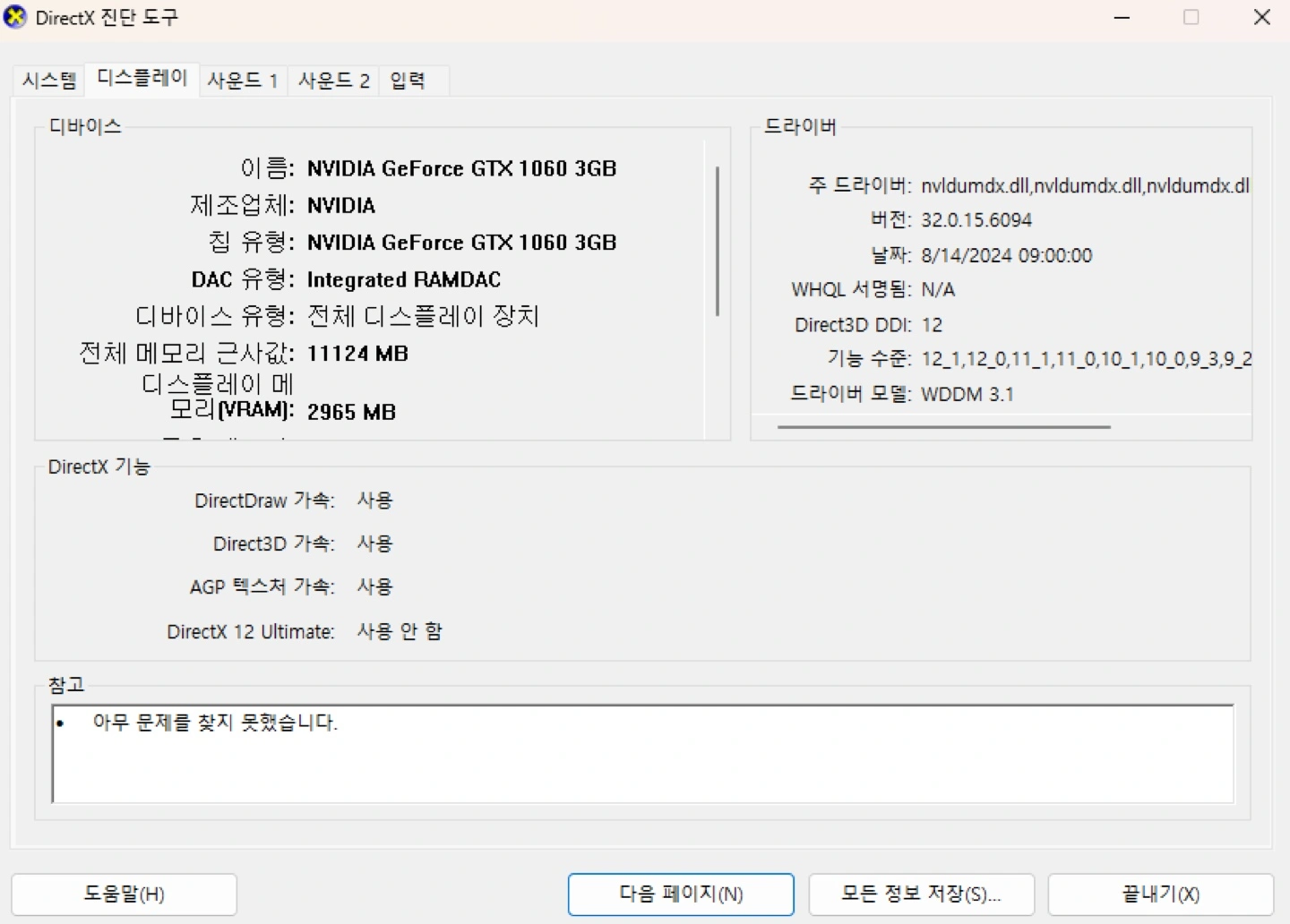Image resolution: width=1290 pixels, height=924 pixels.
Task: Click the 끝내기(X) button
Action: [x=1161, y=894]
